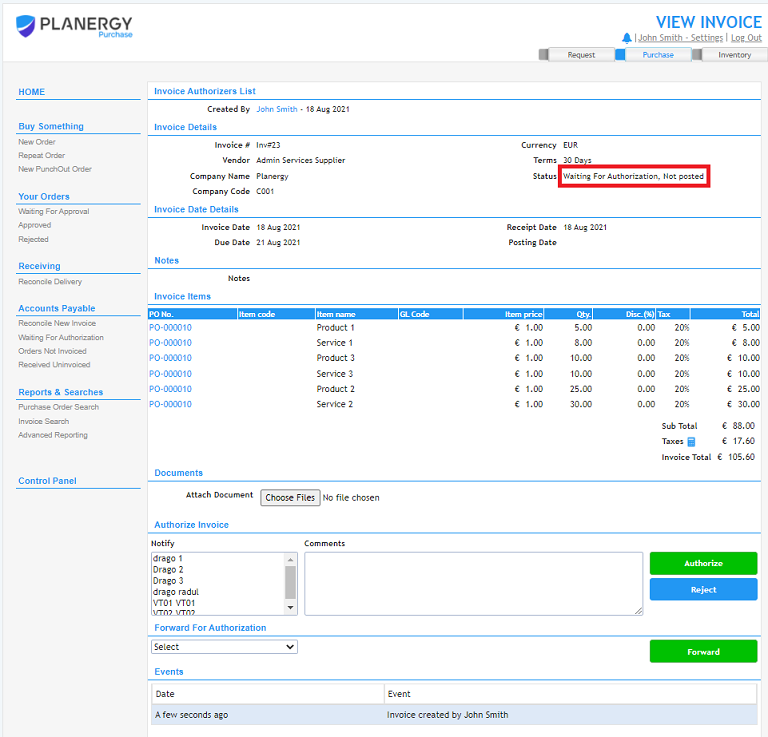The image size is (768, 737).
Task: Open PO-000010 link for Service 3
Action: [x=170, y=374]
